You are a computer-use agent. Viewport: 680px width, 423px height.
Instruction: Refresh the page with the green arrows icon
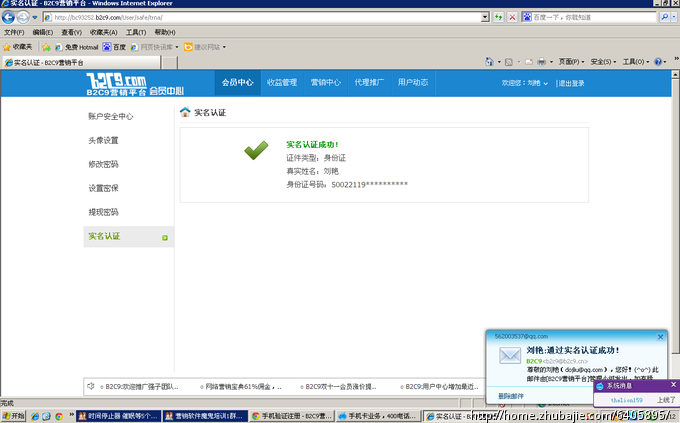click(x=498, y=17)
